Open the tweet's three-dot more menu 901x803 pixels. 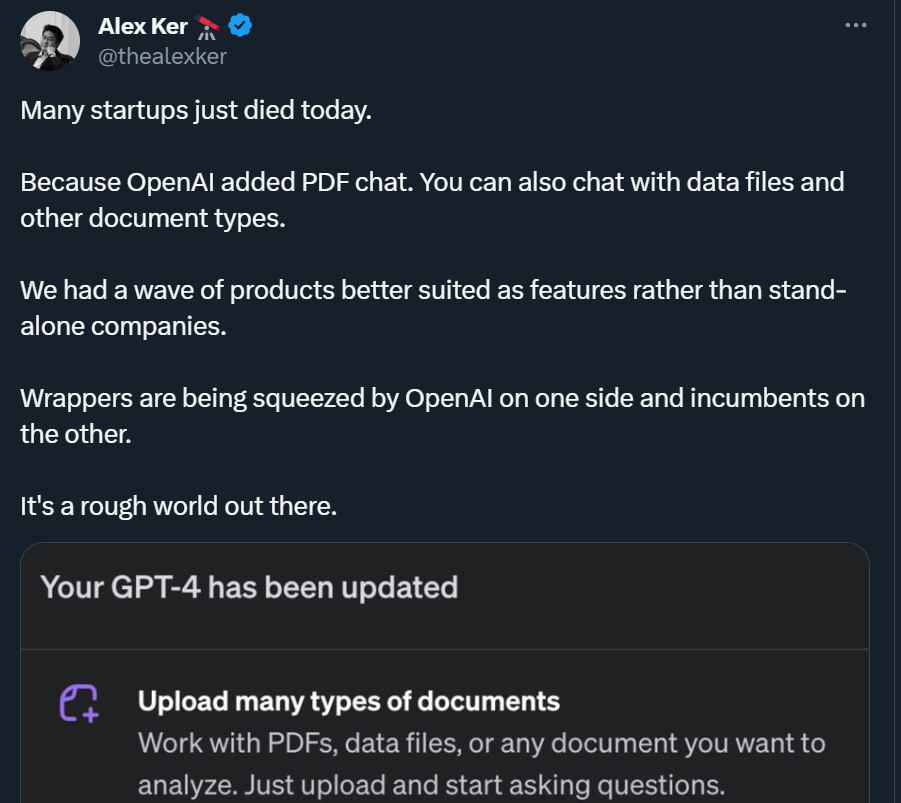[855, 26]
